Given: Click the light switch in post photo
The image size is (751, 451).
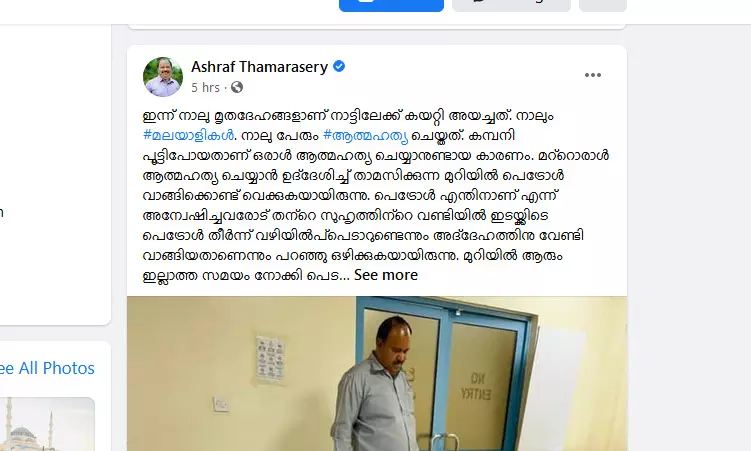Looking at the screenshot, I should 221,404.
